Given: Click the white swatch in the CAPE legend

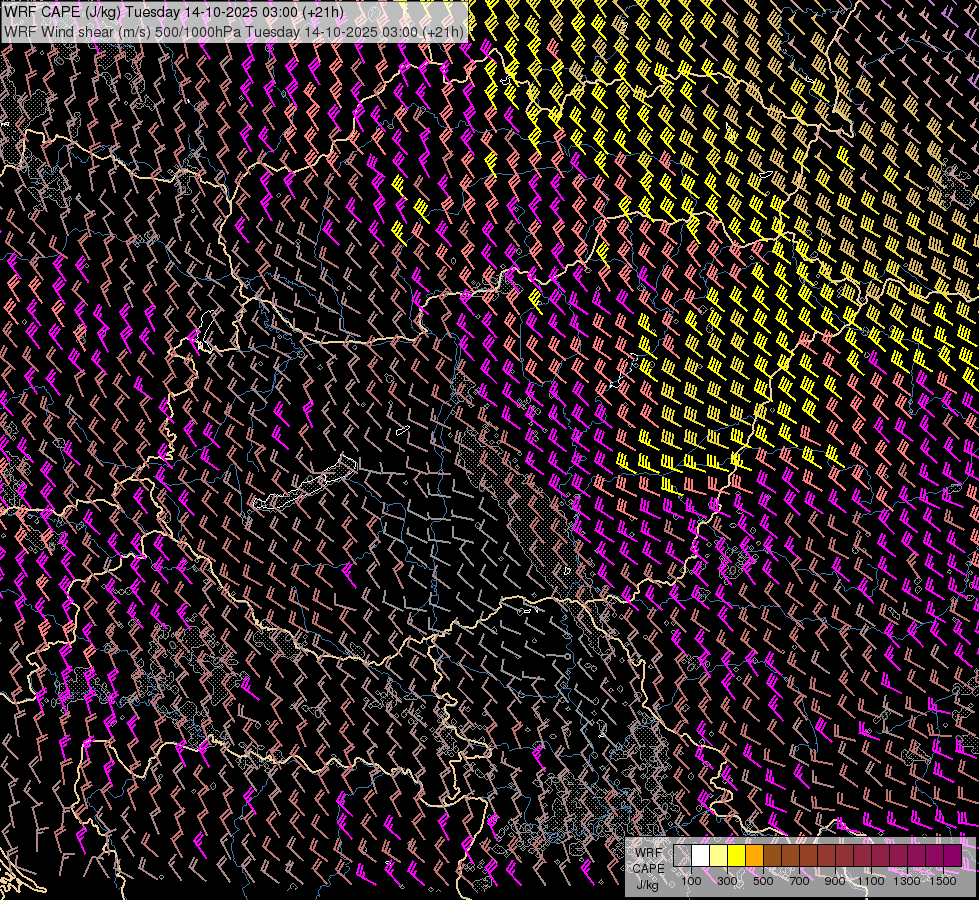Looking at the screenshot, I should tap(701, 857).
